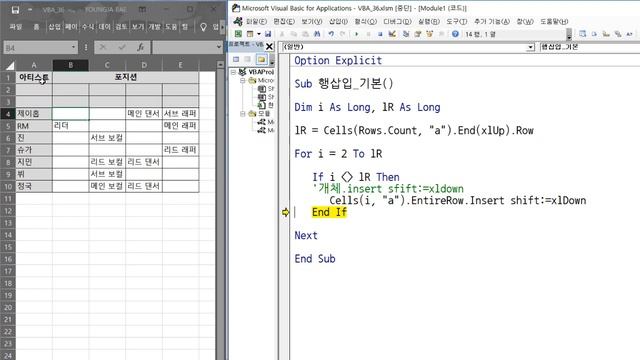Open the 도움말(H) menu in VBA editor
Image resolution: width=640 pixels, height=360 pixels.
tap(554, 21)
